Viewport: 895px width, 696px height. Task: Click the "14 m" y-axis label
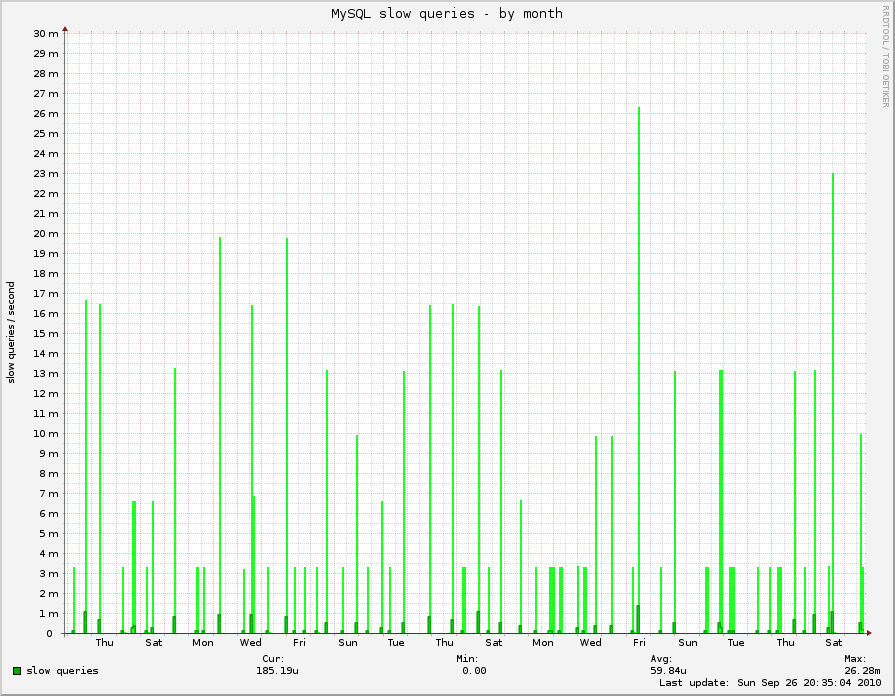click(46, 353)
